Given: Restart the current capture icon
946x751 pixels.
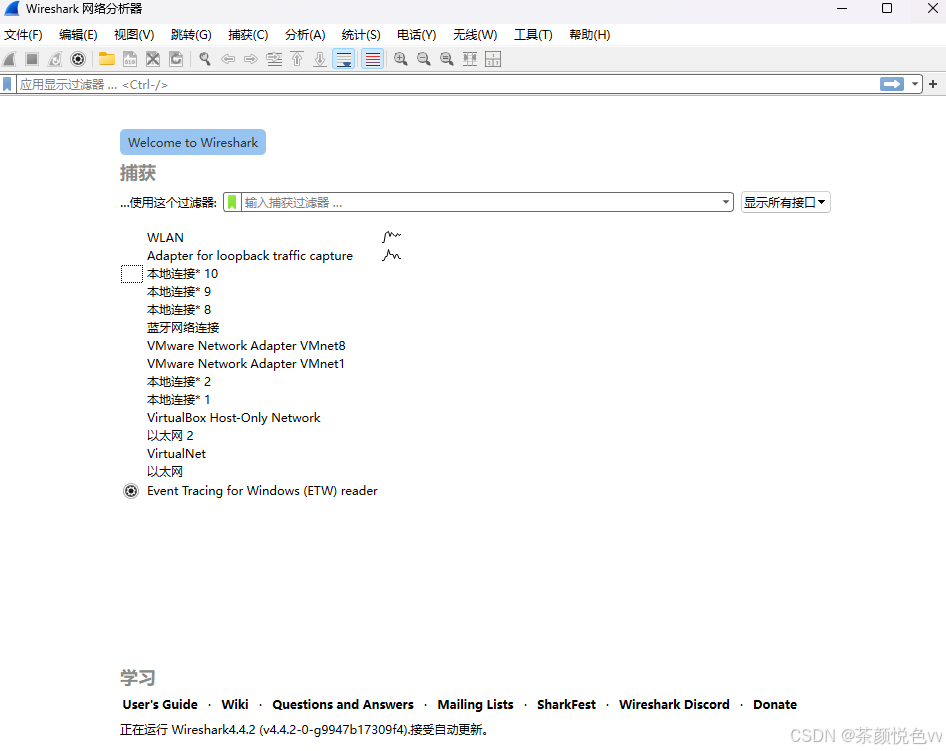Looking at the screenshot, I should [x=55, y=59].
